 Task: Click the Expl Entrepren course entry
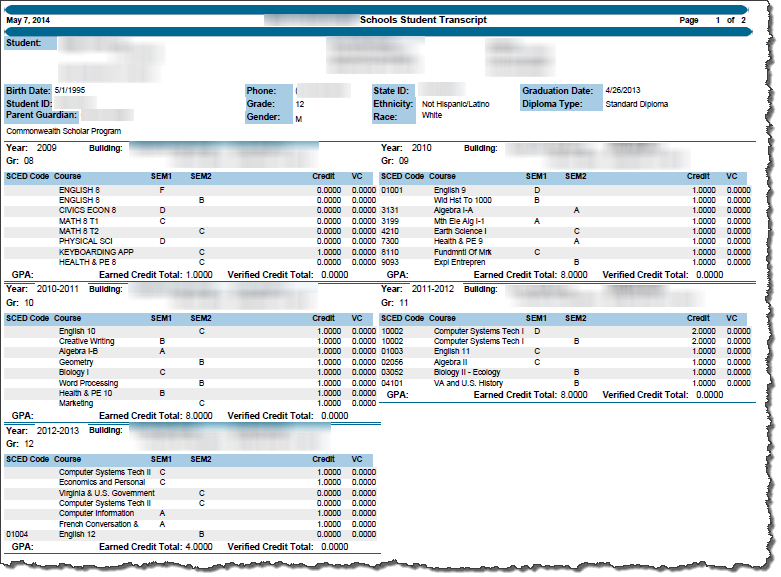(x=460, y=262)
